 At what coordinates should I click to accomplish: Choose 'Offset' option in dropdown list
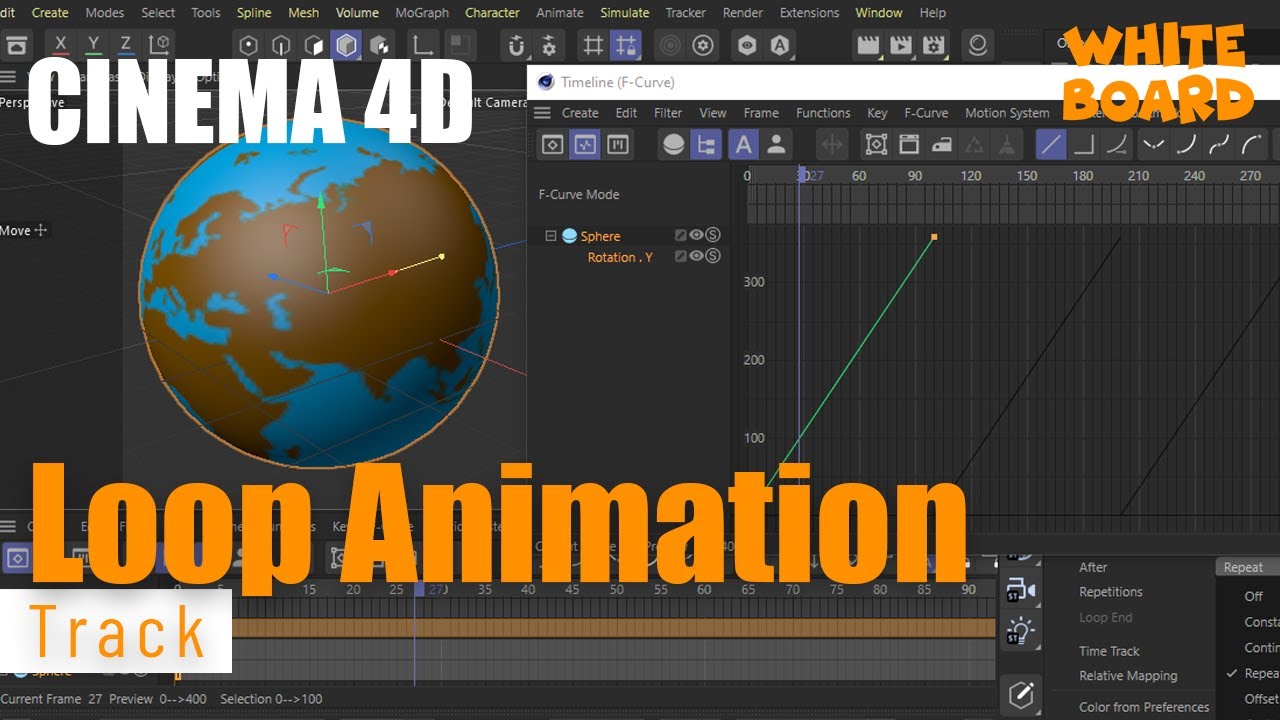coord(1261,699)
